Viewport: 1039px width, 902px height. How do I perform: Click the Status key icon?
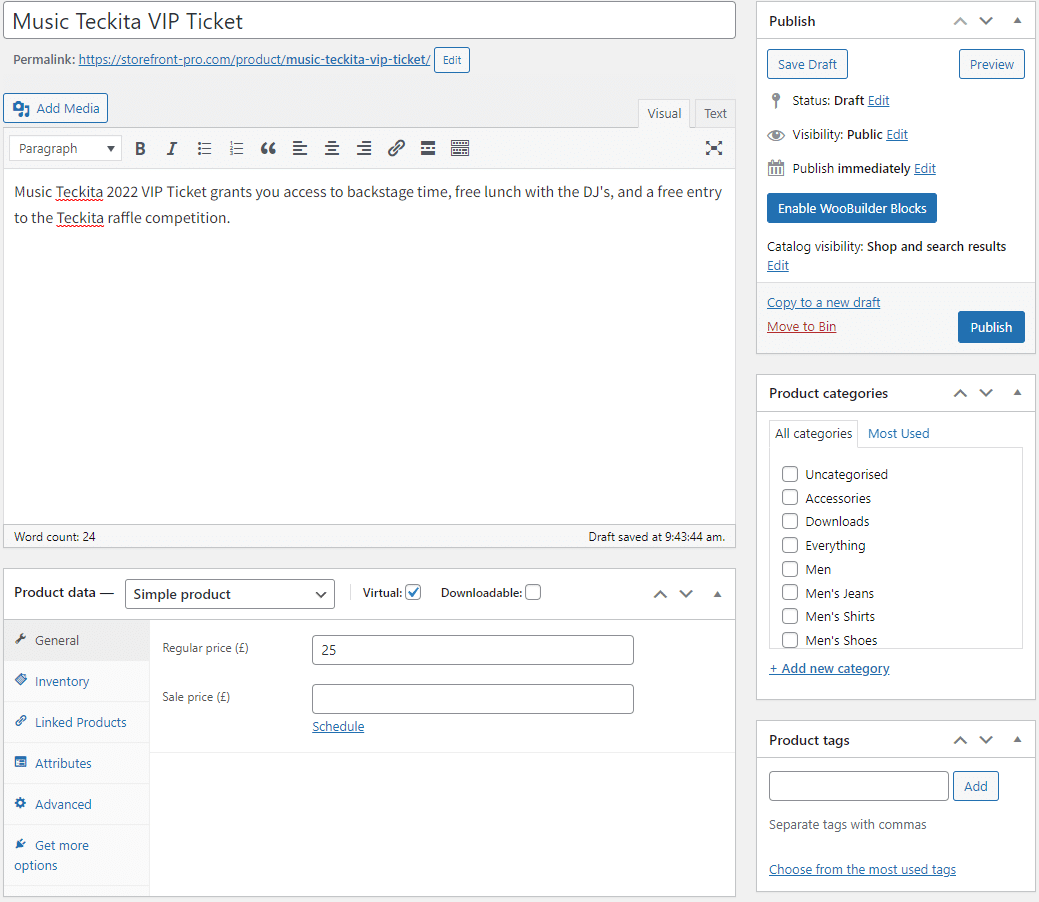click(x=776, y=101)
